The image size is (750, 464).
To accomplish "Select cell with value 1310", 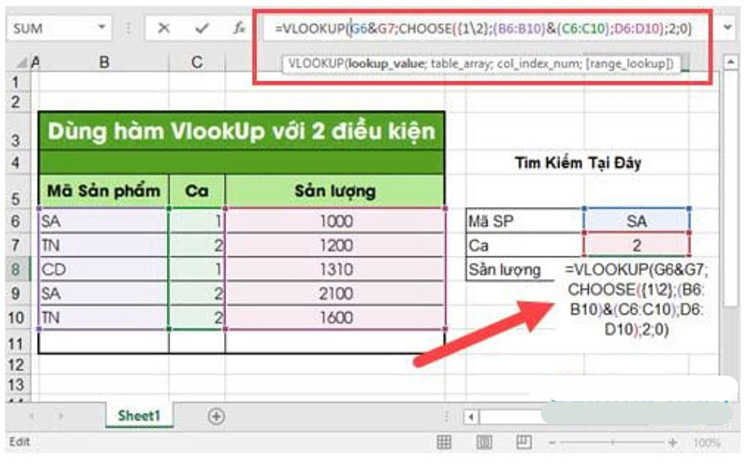I will 335,269.
